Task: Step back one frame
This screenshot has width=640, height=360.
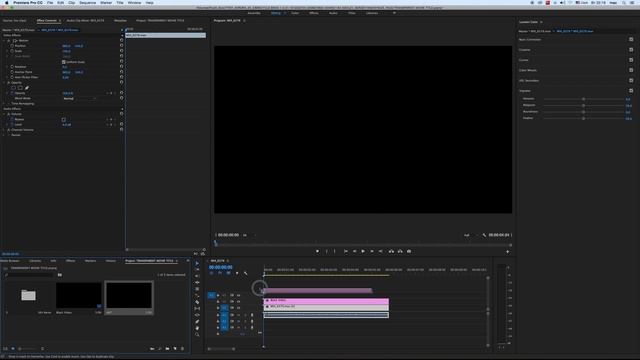Action: click(354, 251)
